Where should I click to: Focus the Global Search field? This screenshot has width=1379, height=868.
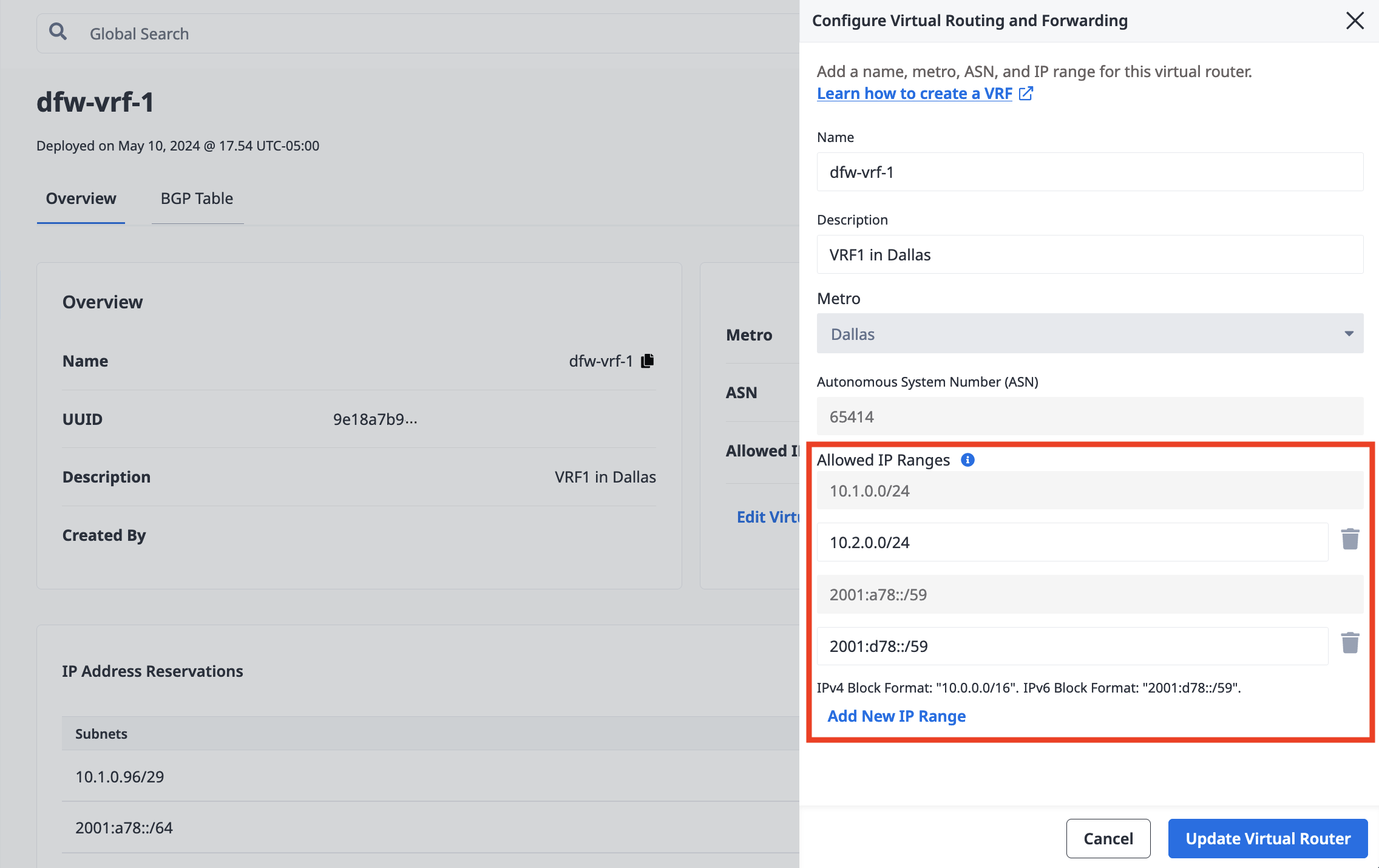[418, 33]
